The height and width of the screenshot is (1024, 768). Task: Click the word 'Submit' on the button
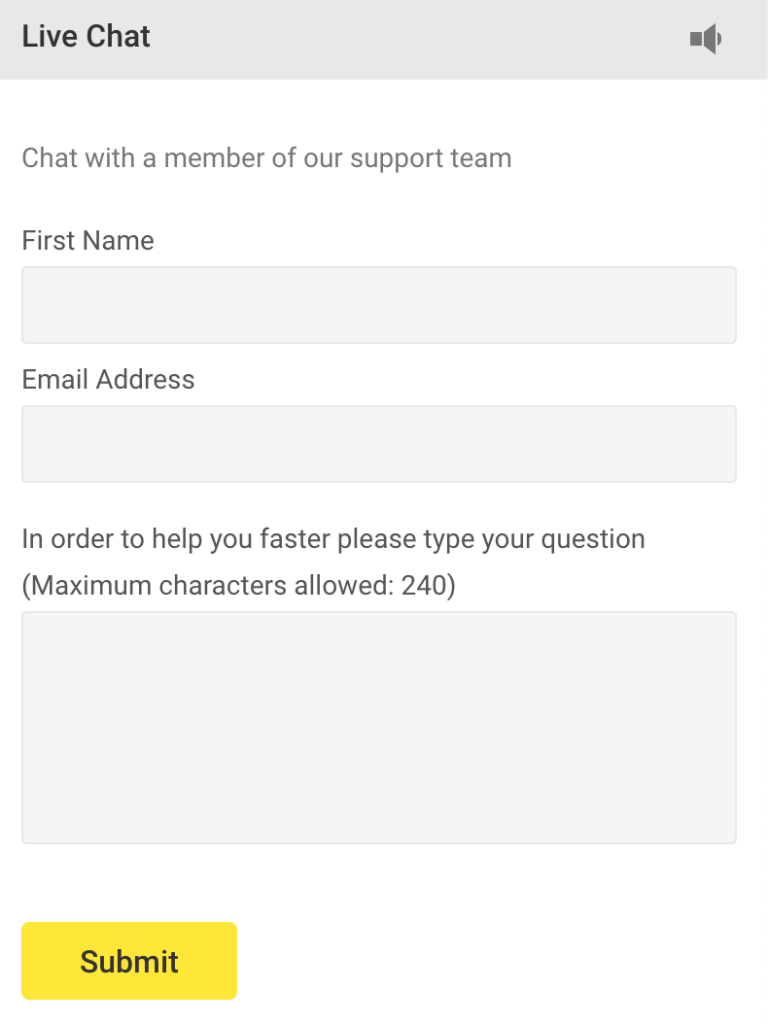129,962
